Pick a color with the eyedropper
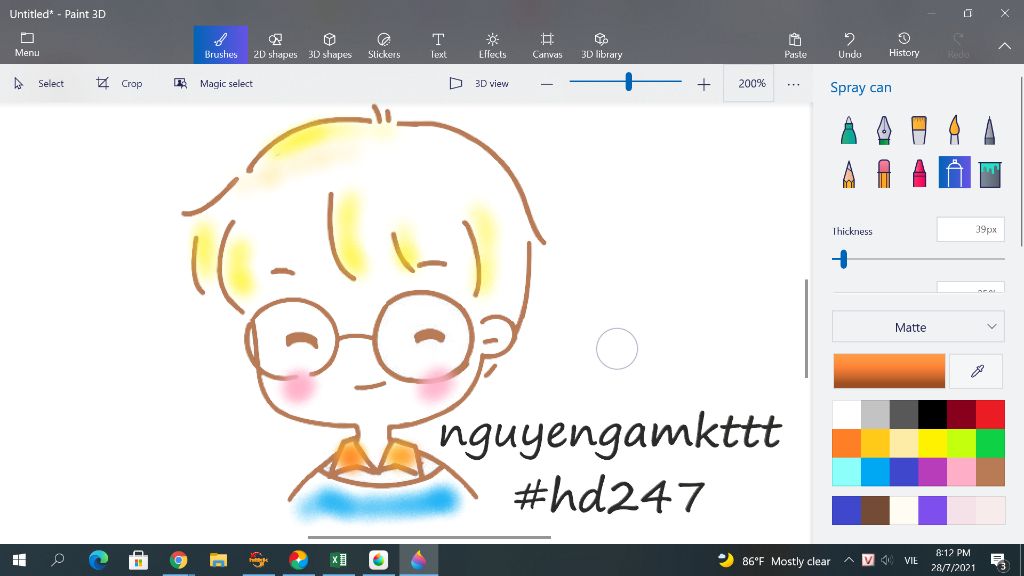 976,371
